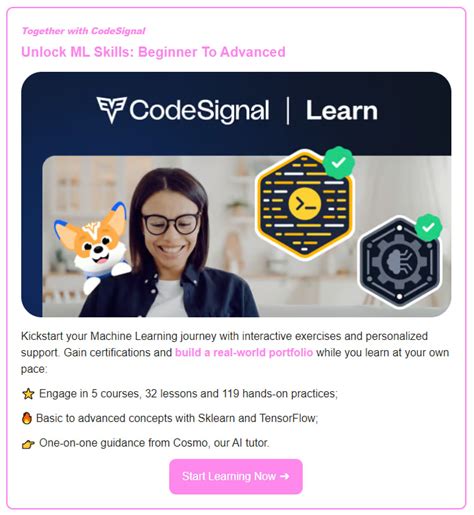
Task: Click the CodeSignal shield logo icon
Action: pyautogui.click(x=111, y=110)
